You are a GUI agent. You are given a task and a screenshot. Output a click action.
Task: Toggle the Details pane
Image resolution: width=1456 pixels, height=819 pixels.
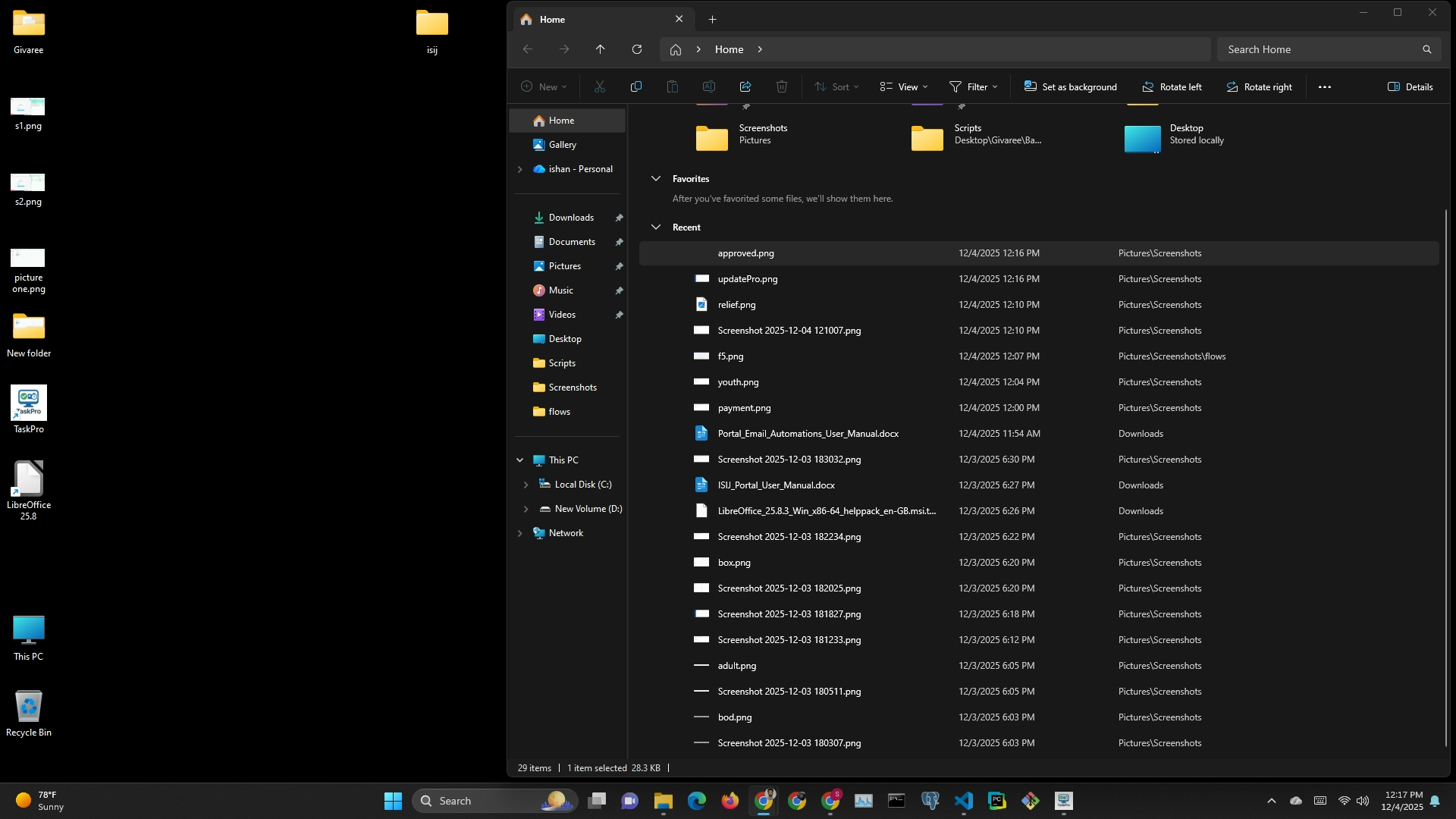point(1410,86)
